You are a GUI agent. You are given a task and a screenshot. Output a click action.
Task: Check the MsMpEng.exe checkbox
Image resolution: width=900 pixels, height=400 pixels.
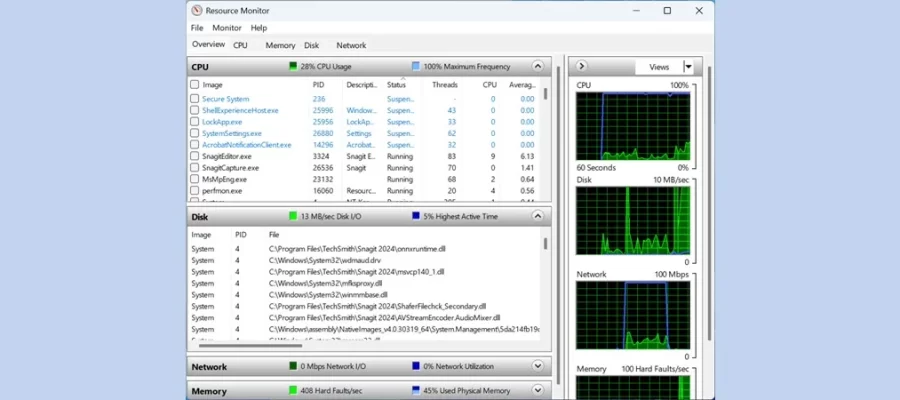195,179
